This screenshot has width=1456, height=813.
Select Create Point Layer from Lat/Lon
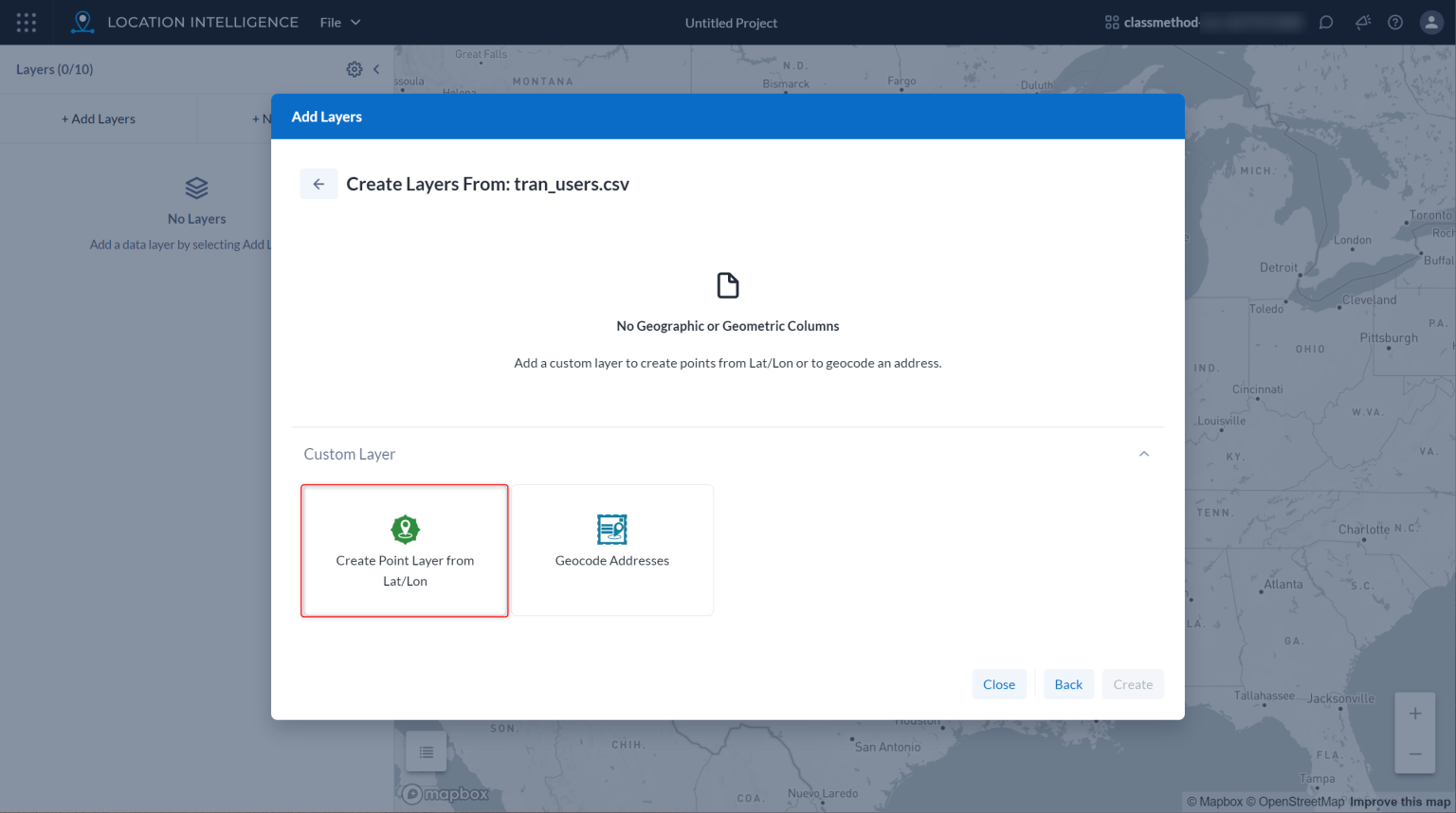(405, 551)
